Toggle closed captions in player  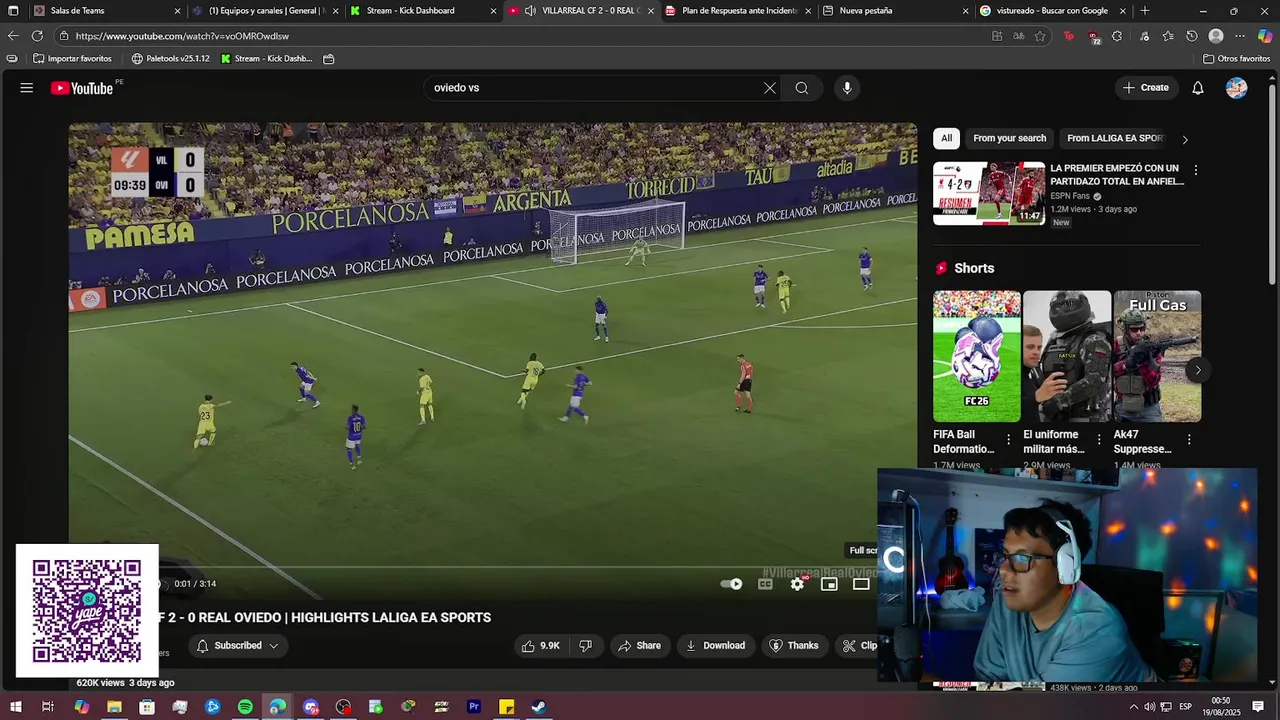click(765, 584)
